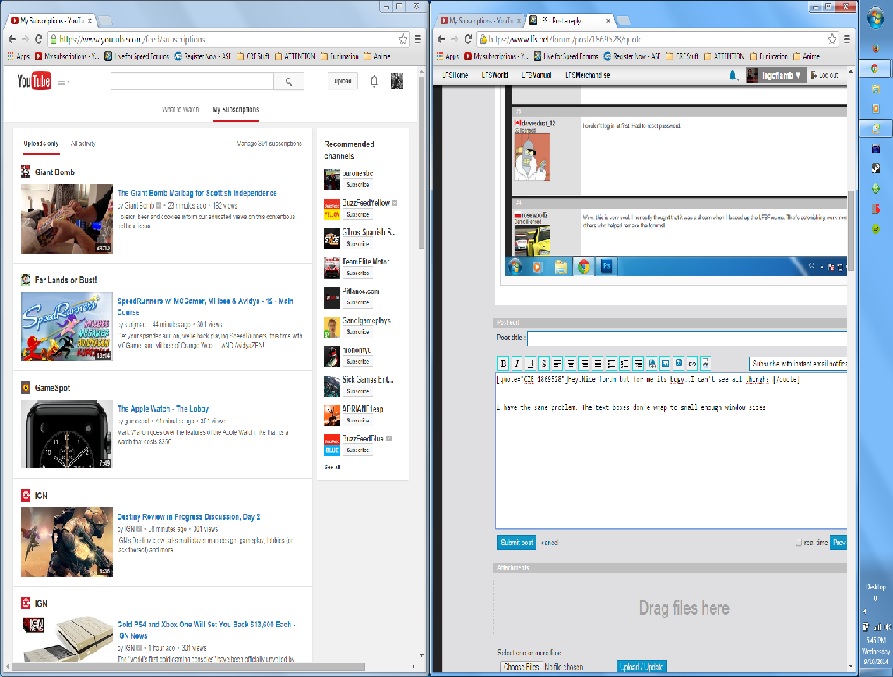The image size is (893, 677).
Task: Click the Post title input field
Action: coord(687,338)
